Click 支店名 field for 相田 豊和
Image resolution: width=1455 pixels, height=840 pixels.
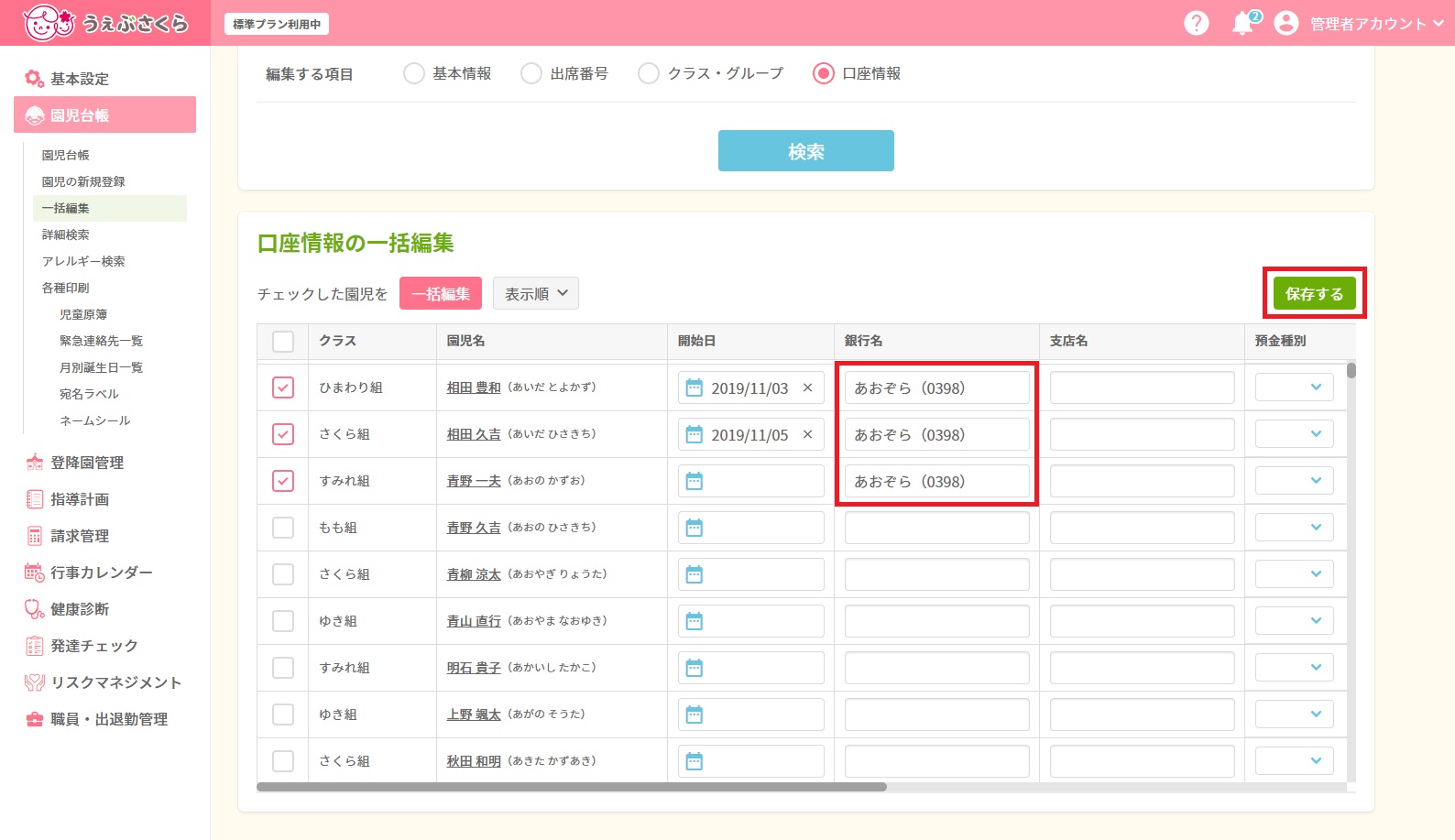point(1142,387)
